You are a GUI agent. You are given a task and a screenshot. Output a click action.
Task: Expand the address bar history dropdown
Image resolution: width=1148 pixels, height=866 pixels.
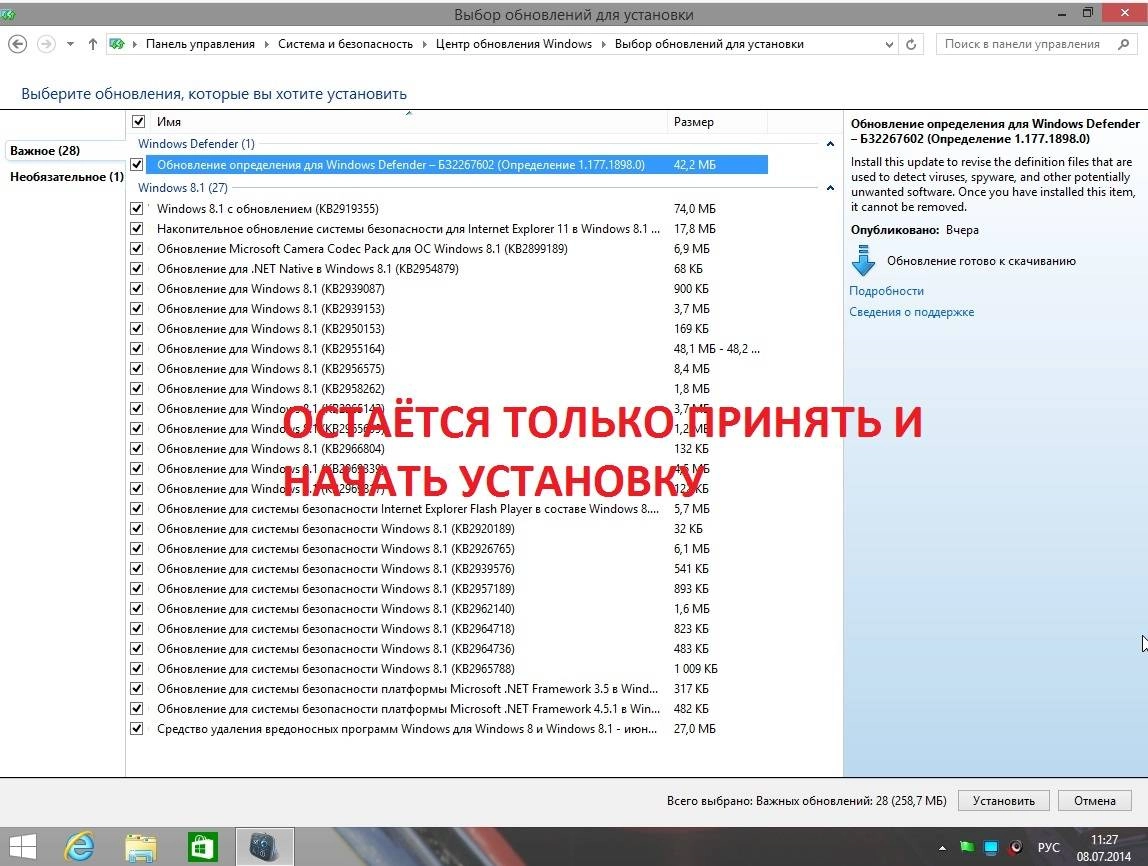coord(889,44)
